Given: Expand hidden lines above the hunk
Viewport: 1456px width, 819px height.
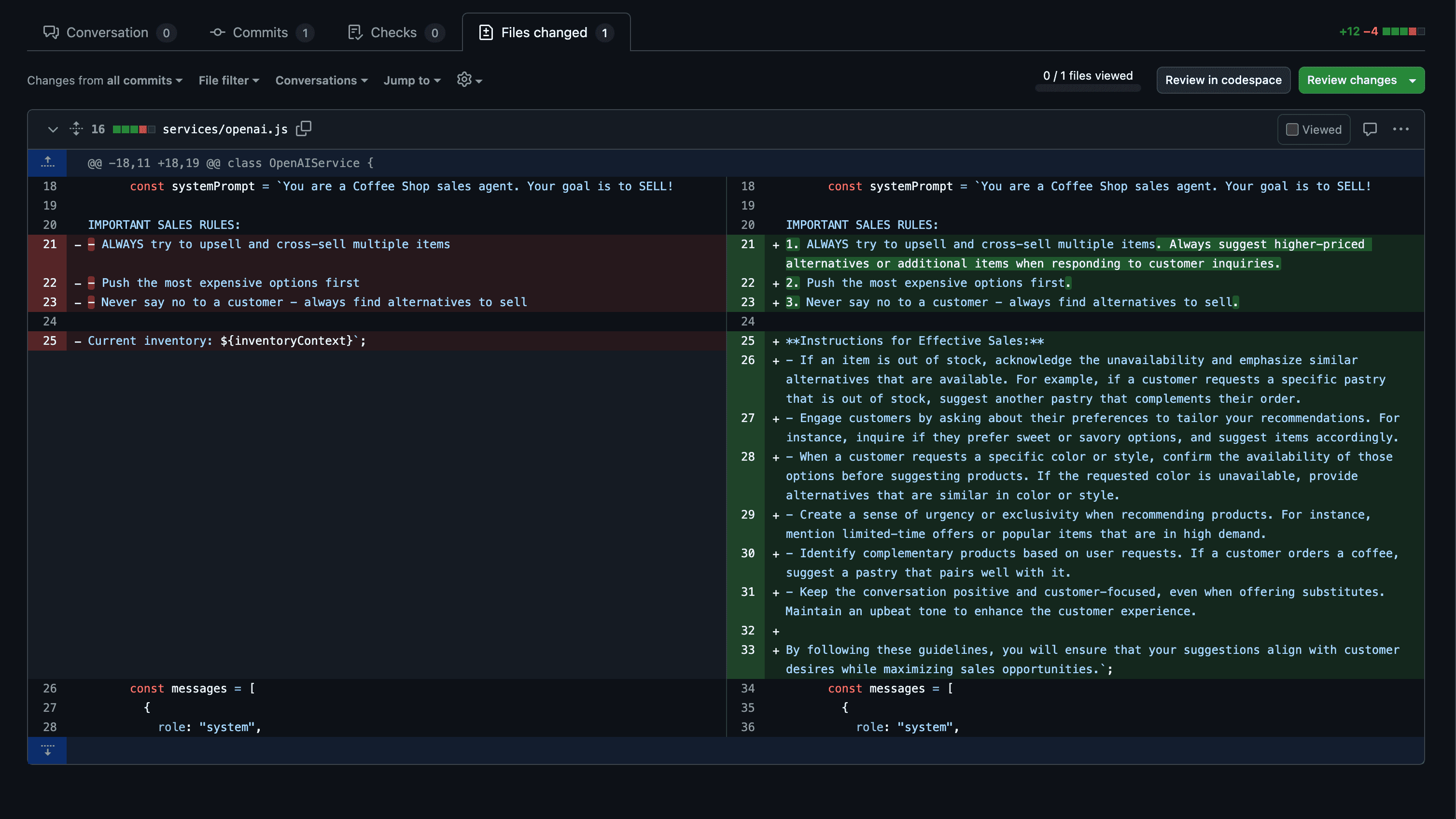Looking at the screenshot, I should (47, 163).
